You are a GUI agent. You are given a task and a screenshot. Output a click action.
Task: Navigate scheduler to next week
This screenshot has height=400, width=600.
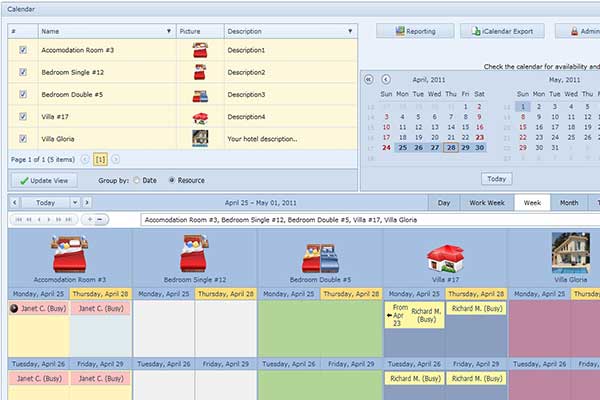[87, 202]
